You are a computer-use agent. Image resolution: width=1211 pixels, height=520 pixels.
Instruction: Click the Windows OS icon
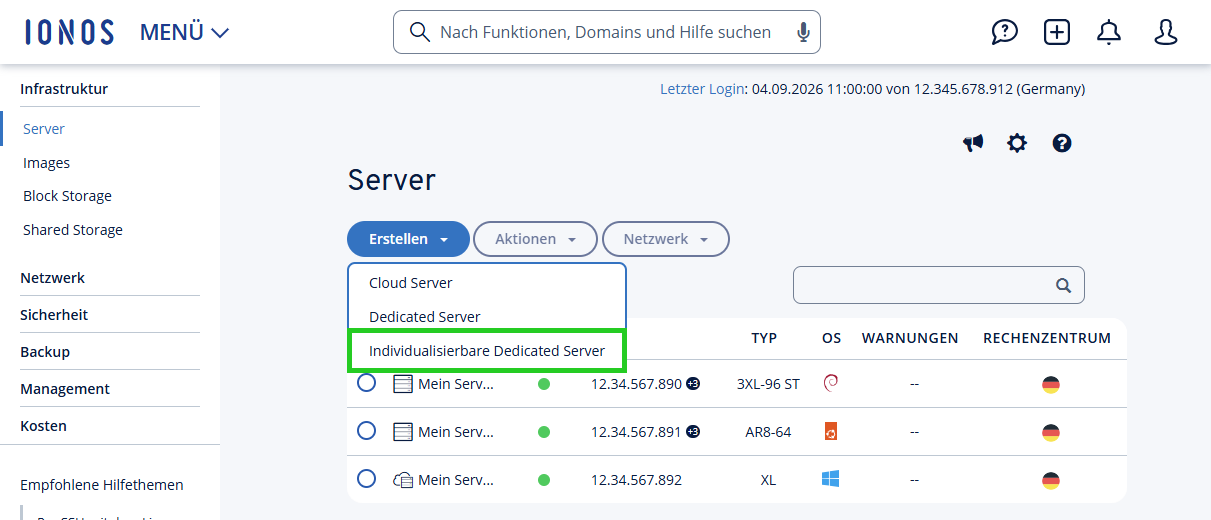[830, 479]
